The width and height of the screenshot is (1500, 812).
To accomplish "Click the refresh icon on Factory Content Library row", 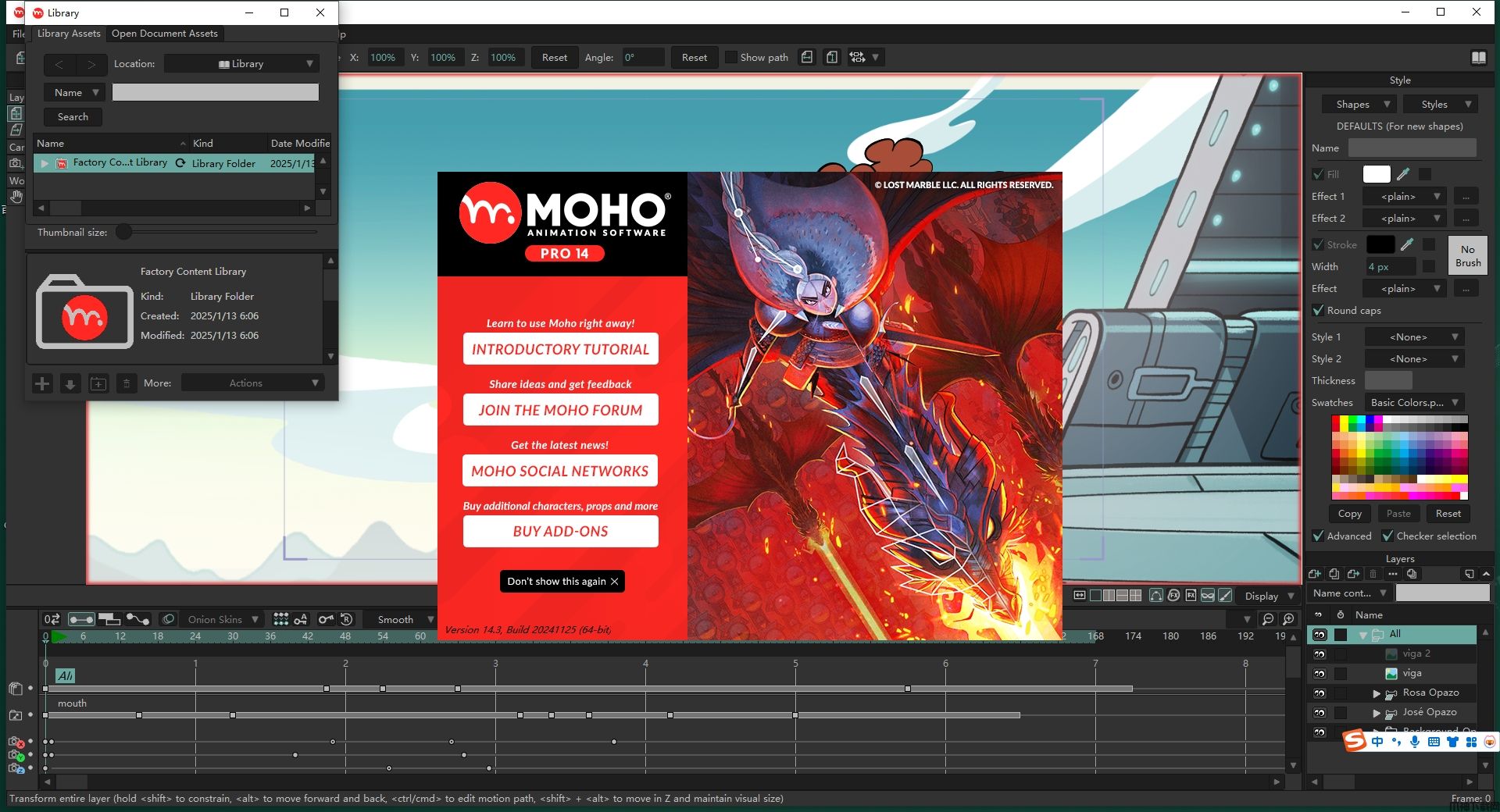I will click(x=180, y=163).
